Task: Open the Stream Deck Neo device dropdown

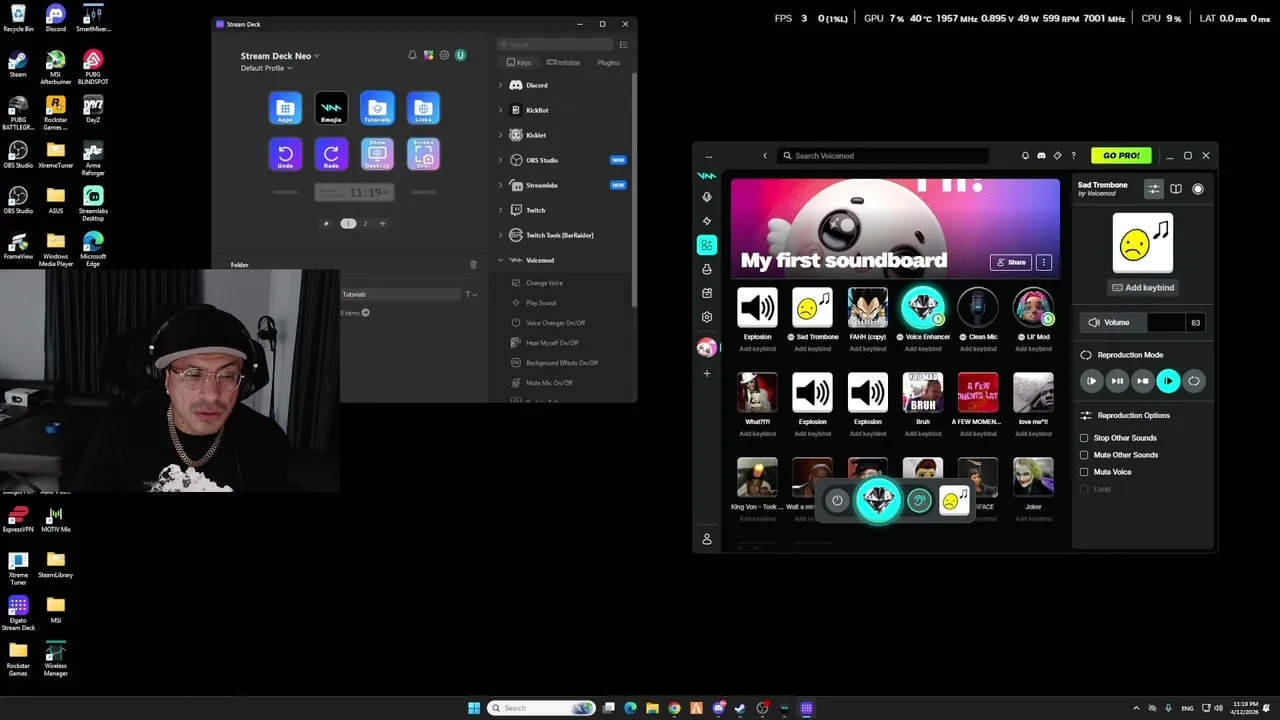Action: click(x=280, y=56)
